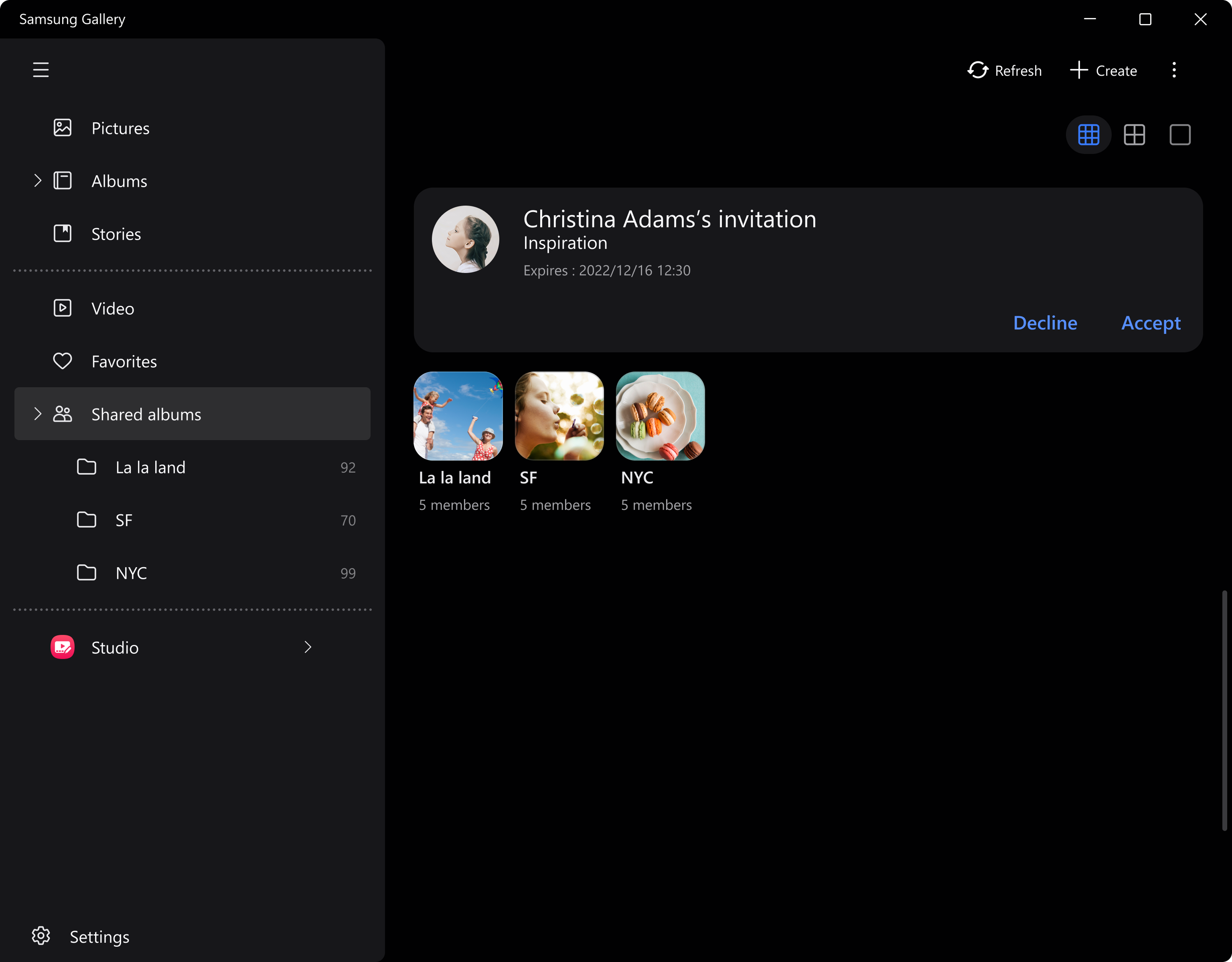This screenshot has width=1232, height=962.
Task: Click the Shared albums people icon
Action: (x=61, y=414)
